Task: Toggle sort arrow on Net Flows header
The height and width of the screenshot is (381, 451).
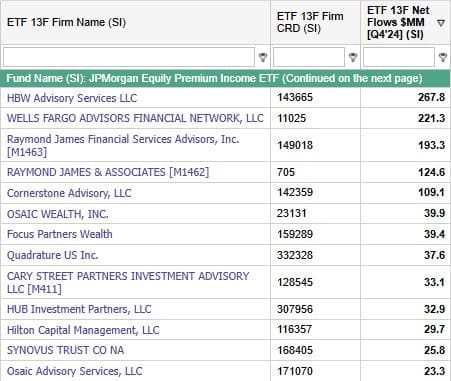Action: click(441, 23)
